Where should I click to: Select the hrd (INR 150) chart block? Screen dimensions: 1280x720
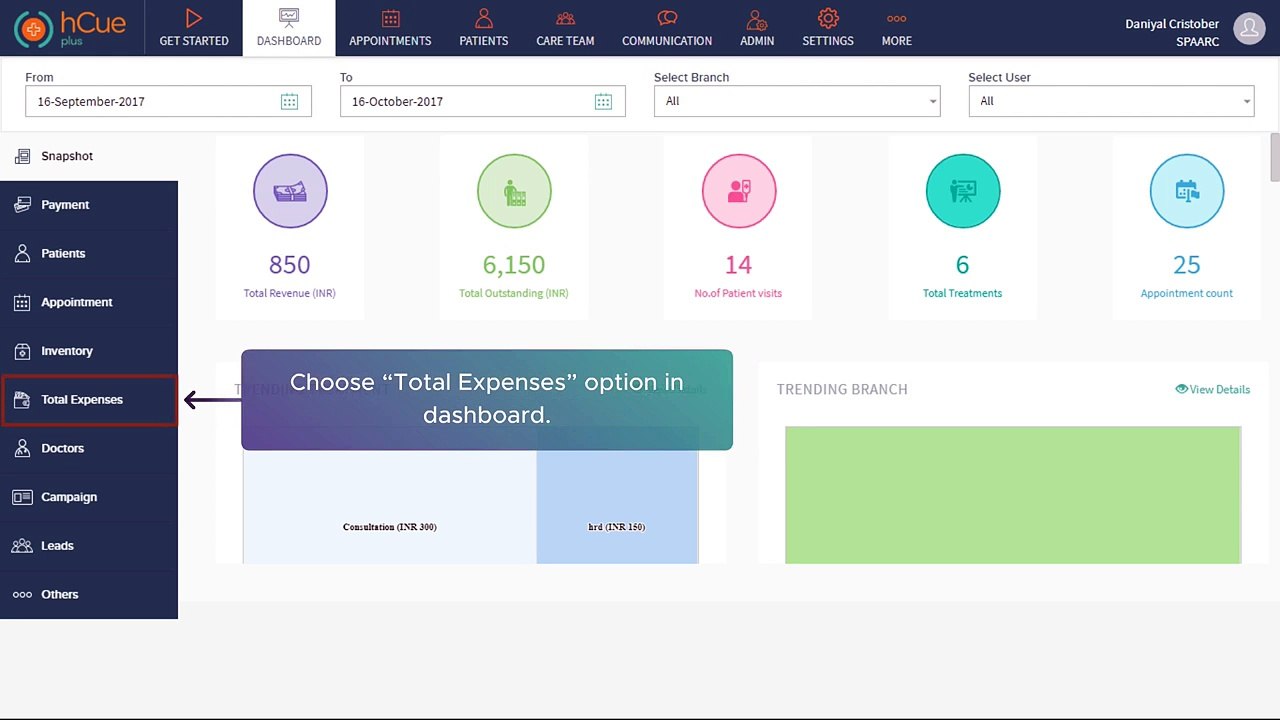point(617,506)
